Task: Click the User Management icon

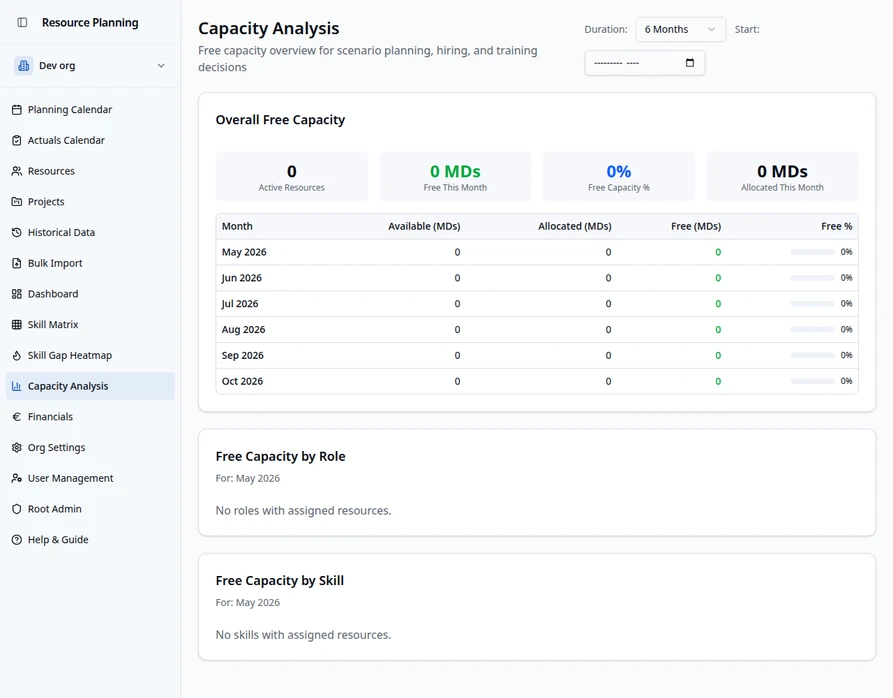Action: click(x=17, y=478)
